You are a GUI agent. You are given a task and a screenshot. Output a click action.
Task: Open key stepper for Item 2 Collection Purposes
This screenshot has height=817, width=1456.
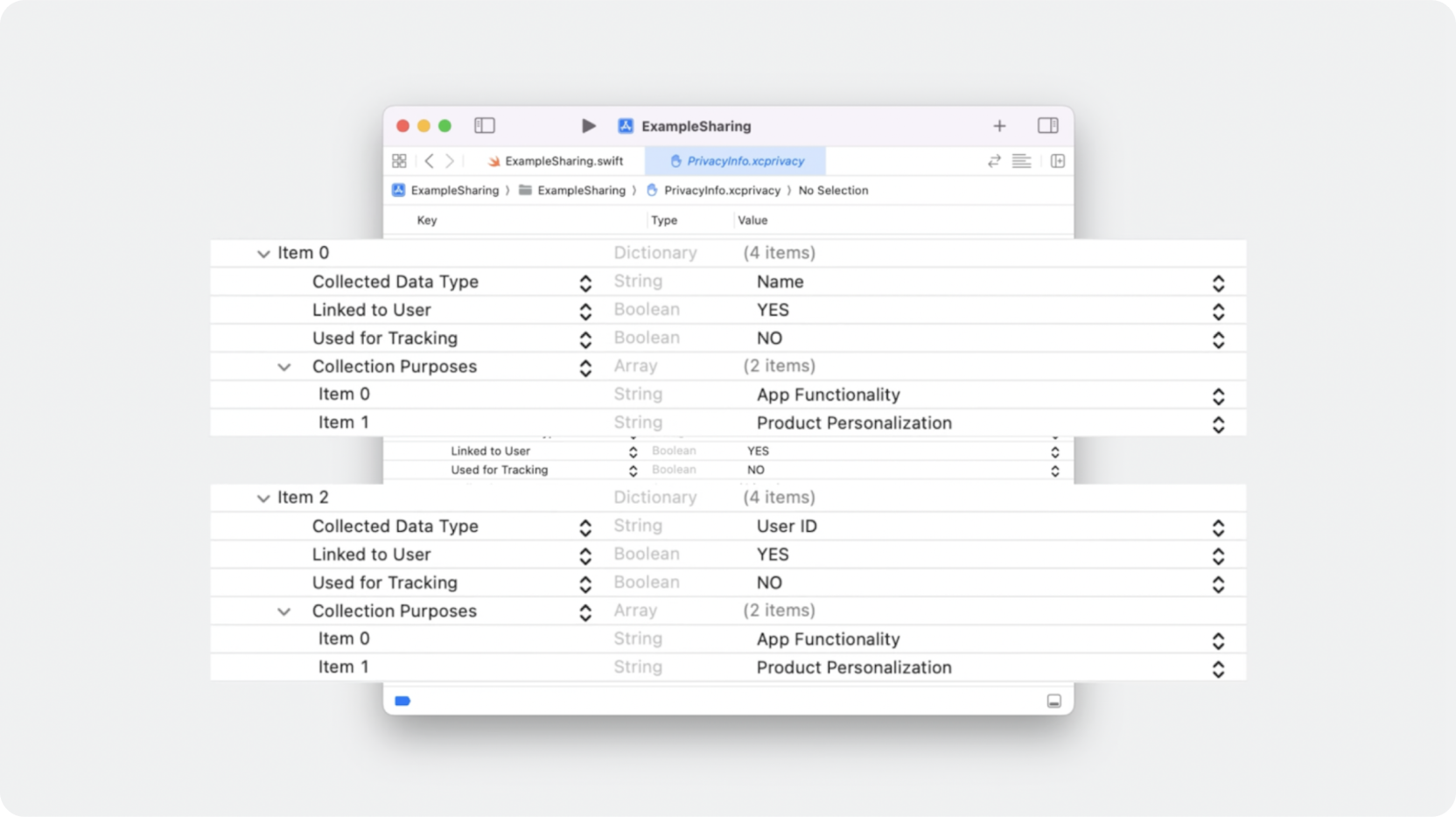click(585, 611)
